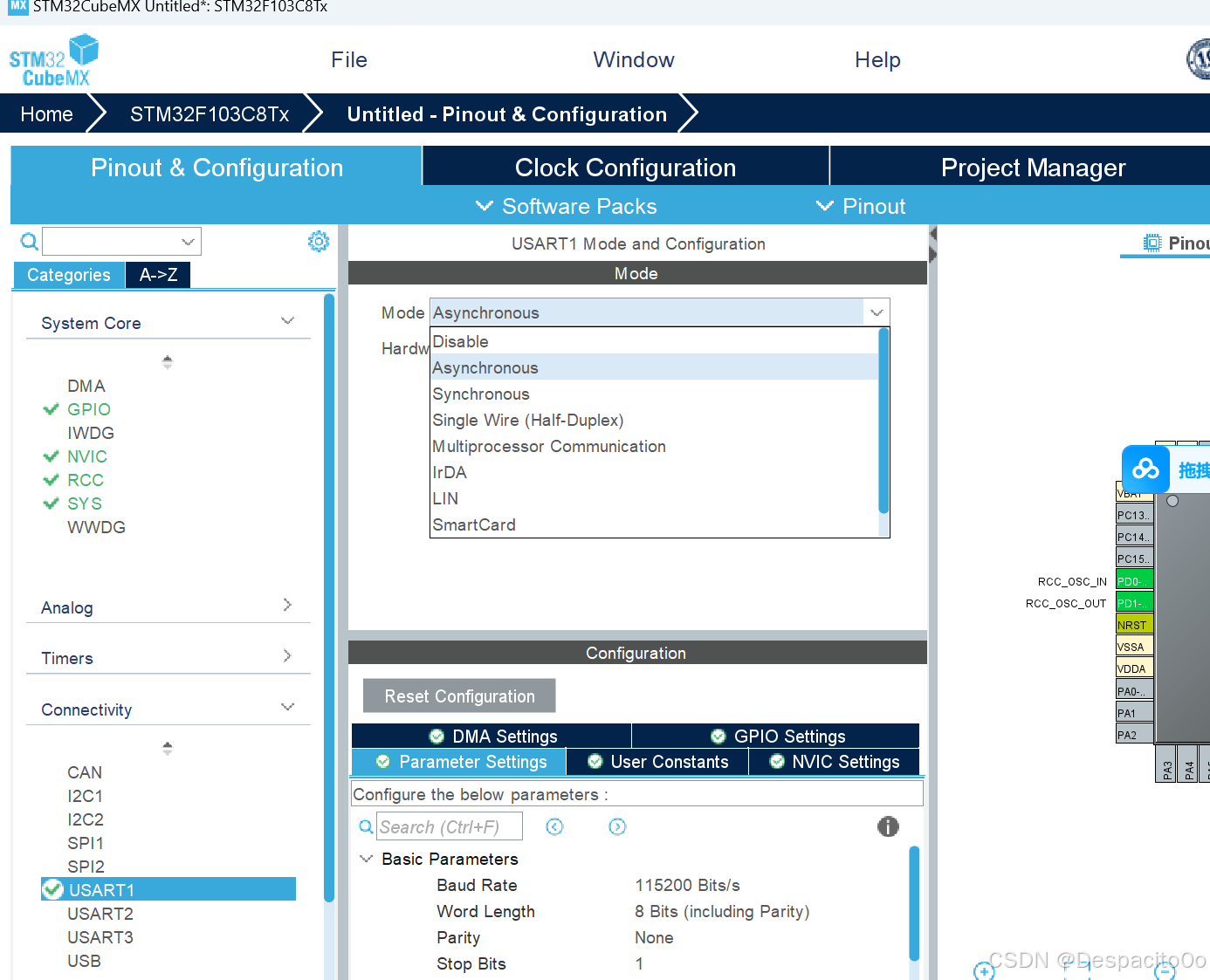
Task: Open the File menu
Action: [349, 59]
